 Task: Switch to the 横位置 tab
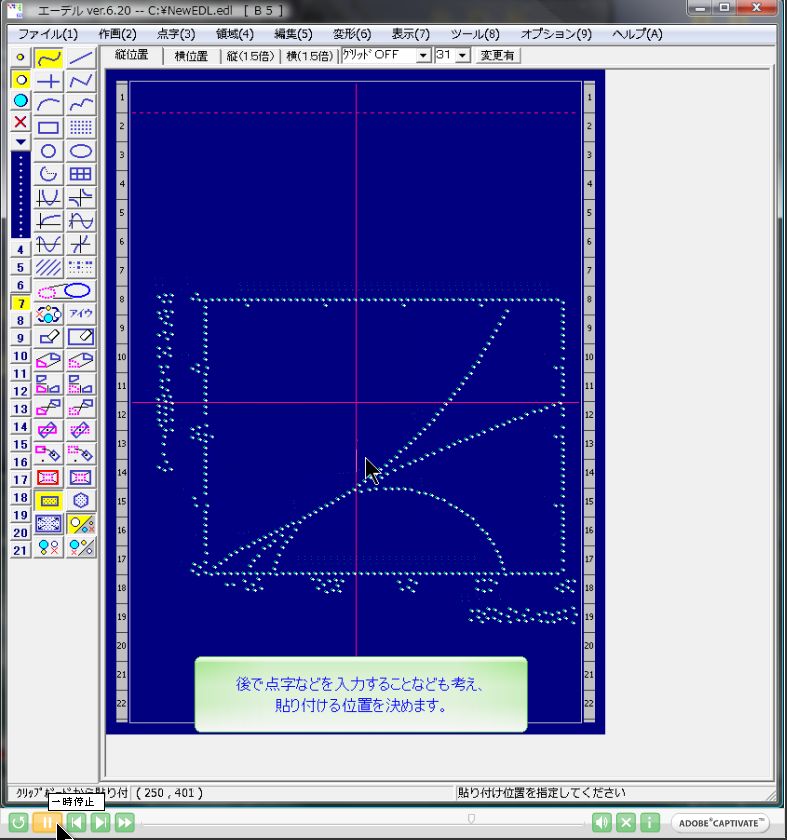pyautogui.click(x=191, y=56)
